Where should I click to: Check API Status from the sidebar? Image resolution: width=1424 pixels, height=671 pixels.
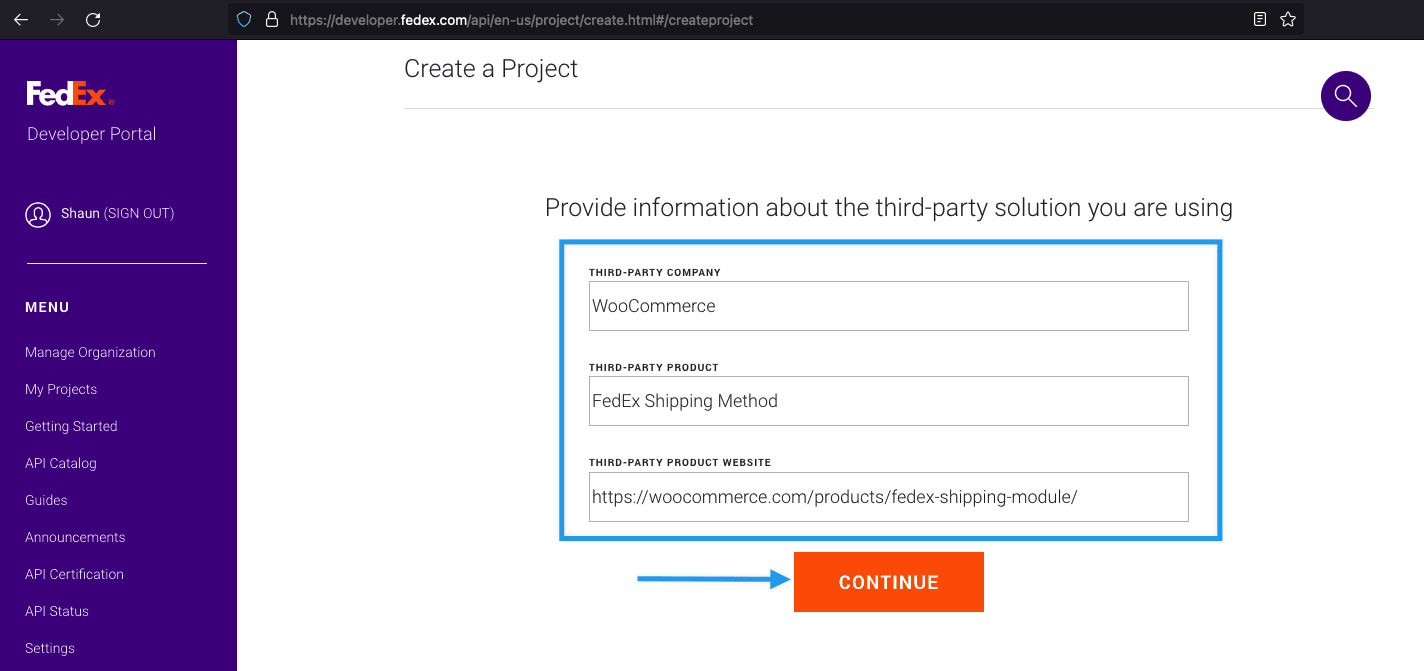click(x=56, y=611)
